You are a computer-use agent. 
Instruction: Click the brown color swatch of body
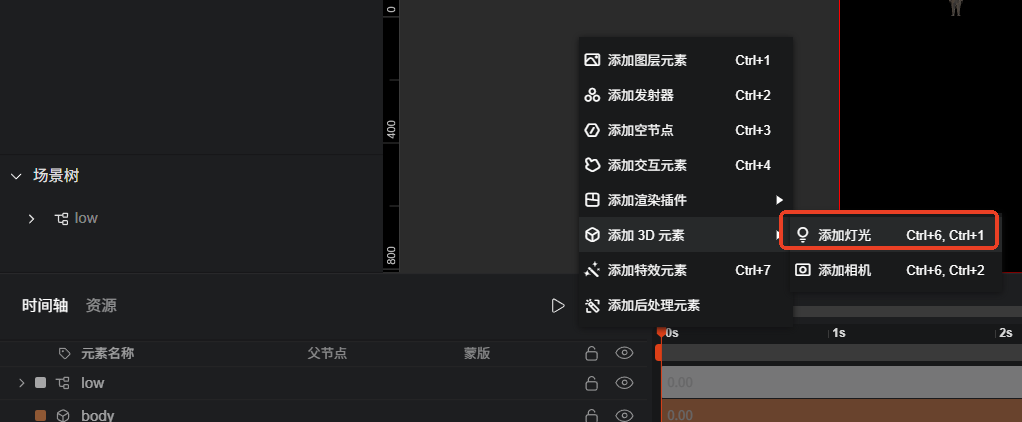pyautogui.click(x=40, y=415)
